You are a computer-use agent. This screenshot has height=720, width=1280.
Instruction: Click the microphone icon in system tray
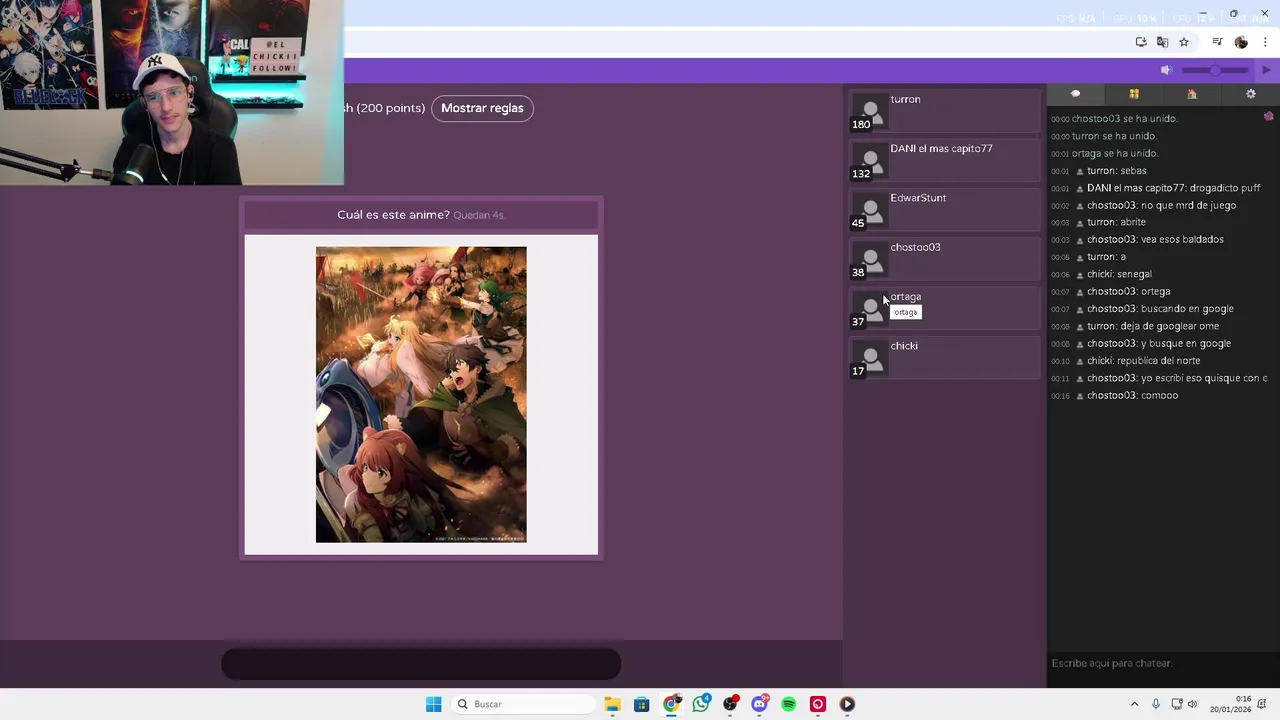pos(1156,704)
